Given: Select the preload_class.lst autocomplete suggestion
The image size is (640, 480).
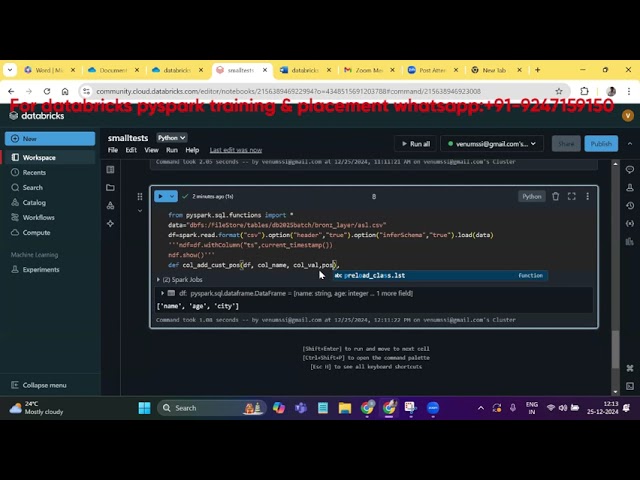Looking at the screenshot, I should 441,276.
